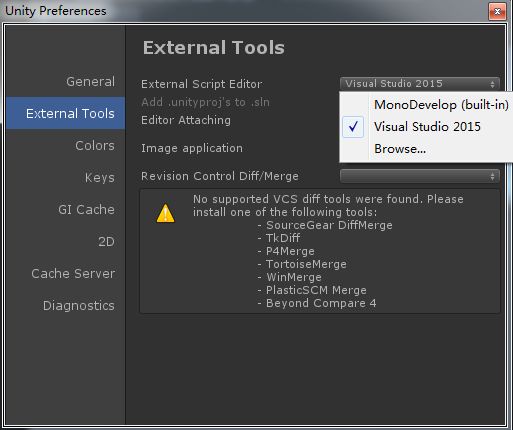
Task: Click the PlasticSCM Merge list entry
Action: pyautogui.click(x=316, y=290)
